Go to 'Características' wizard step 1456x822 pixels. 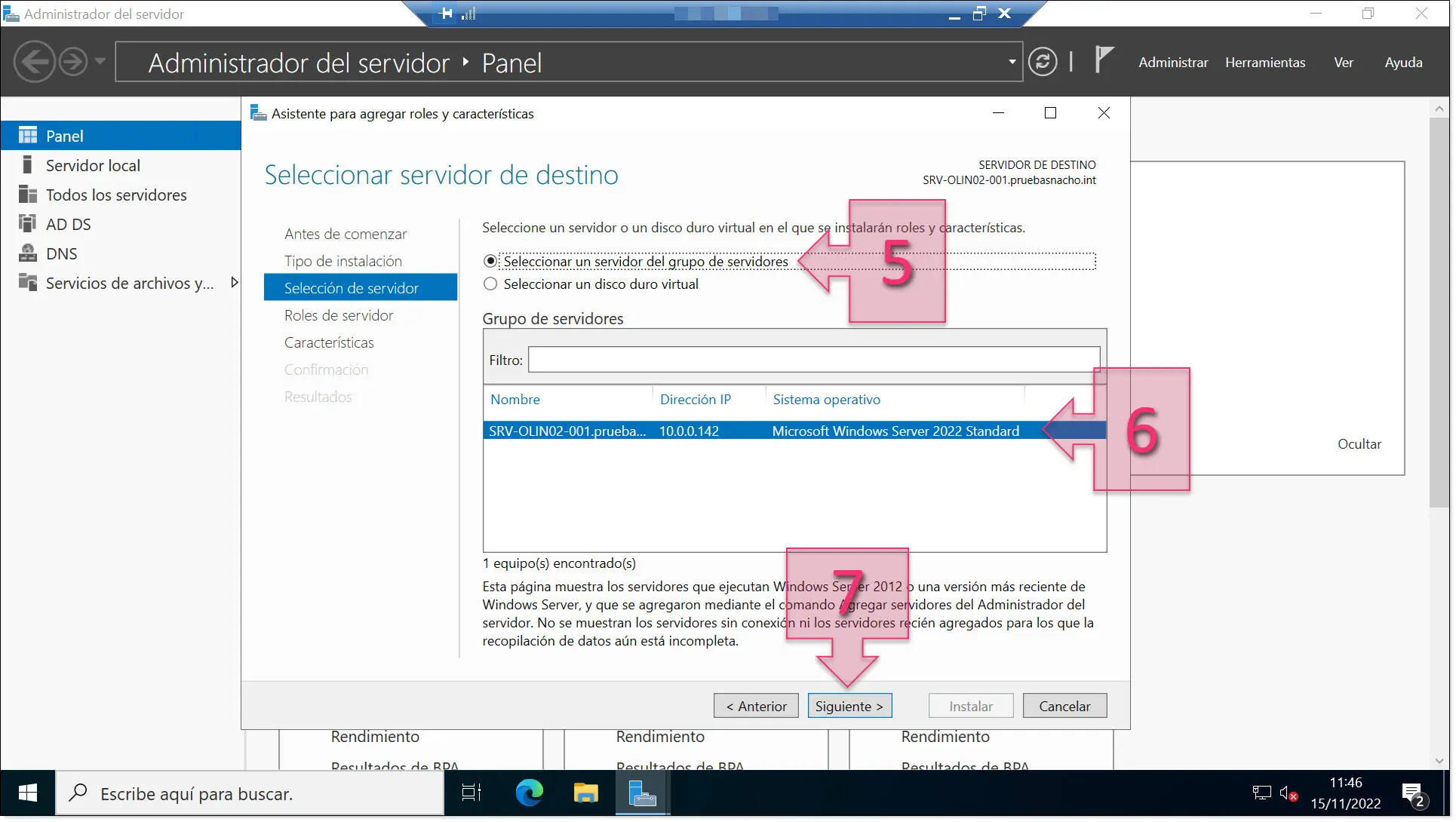pyautogui.click(x=329, y=343)
